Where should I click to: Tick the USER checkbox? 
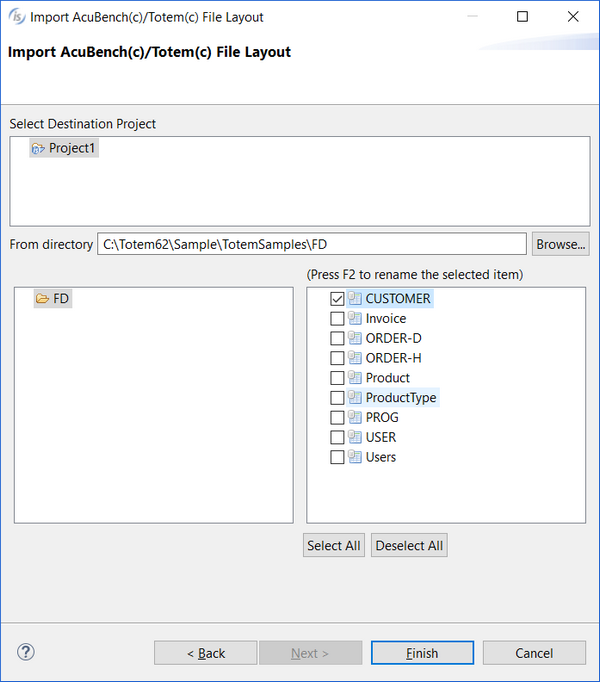pos(337,438)
